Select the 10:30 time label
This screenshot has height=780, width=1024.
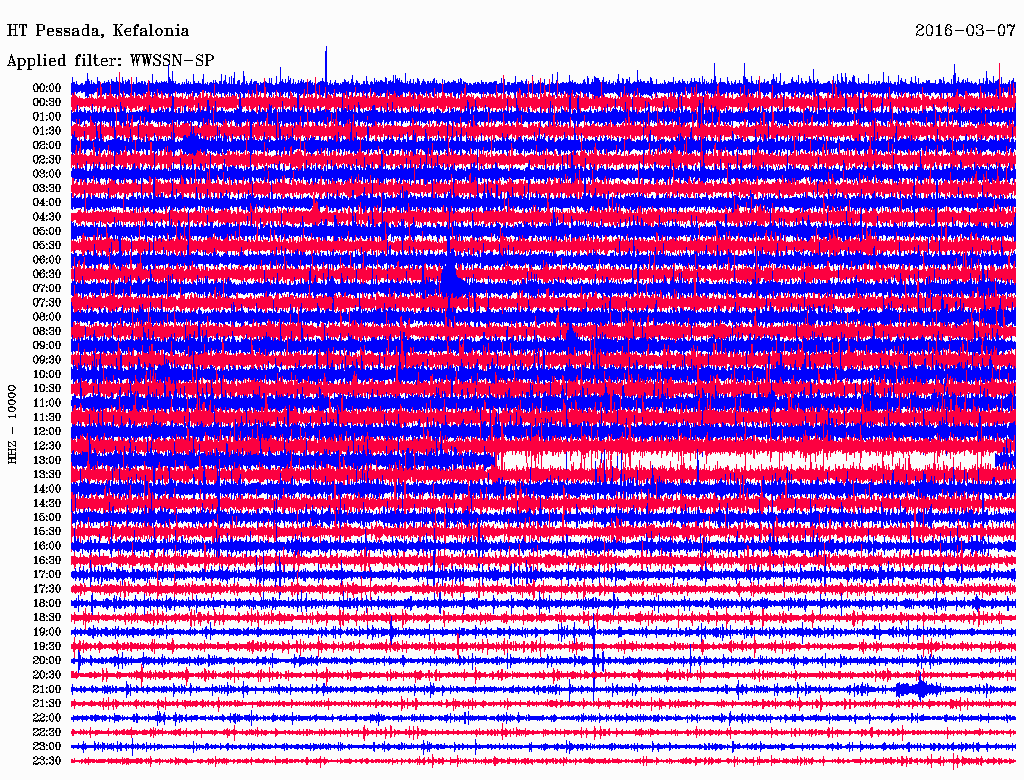click(x=47, y=389)
